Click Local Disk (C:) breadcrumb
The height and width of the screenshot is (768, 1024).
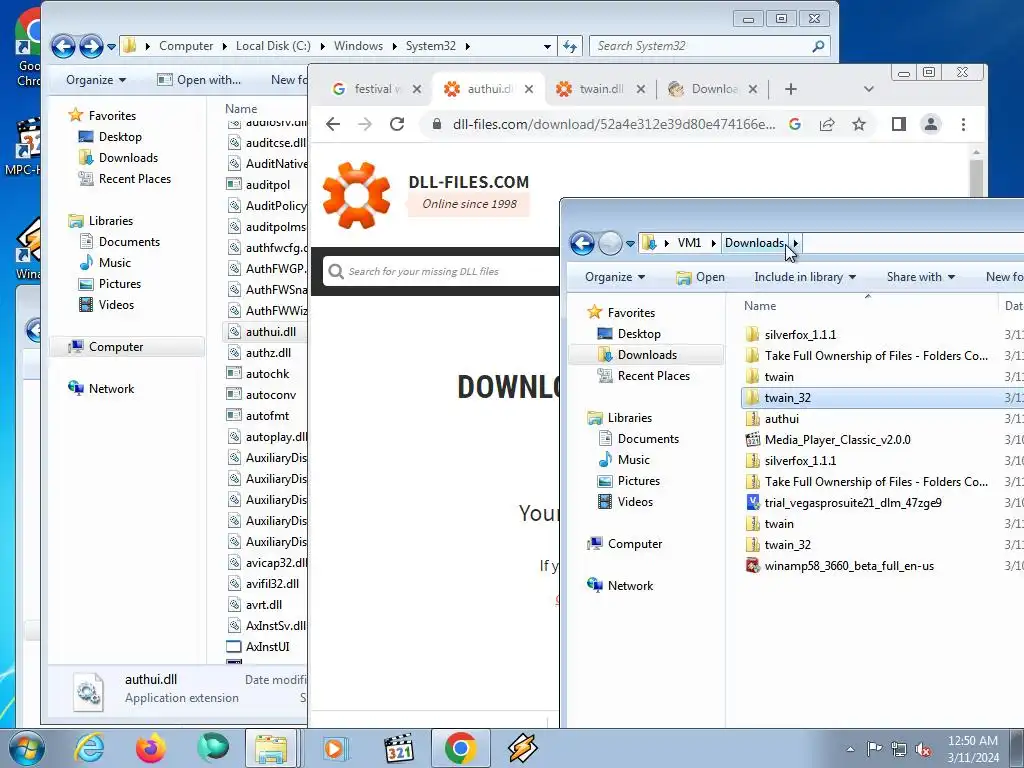pos(273,46)
